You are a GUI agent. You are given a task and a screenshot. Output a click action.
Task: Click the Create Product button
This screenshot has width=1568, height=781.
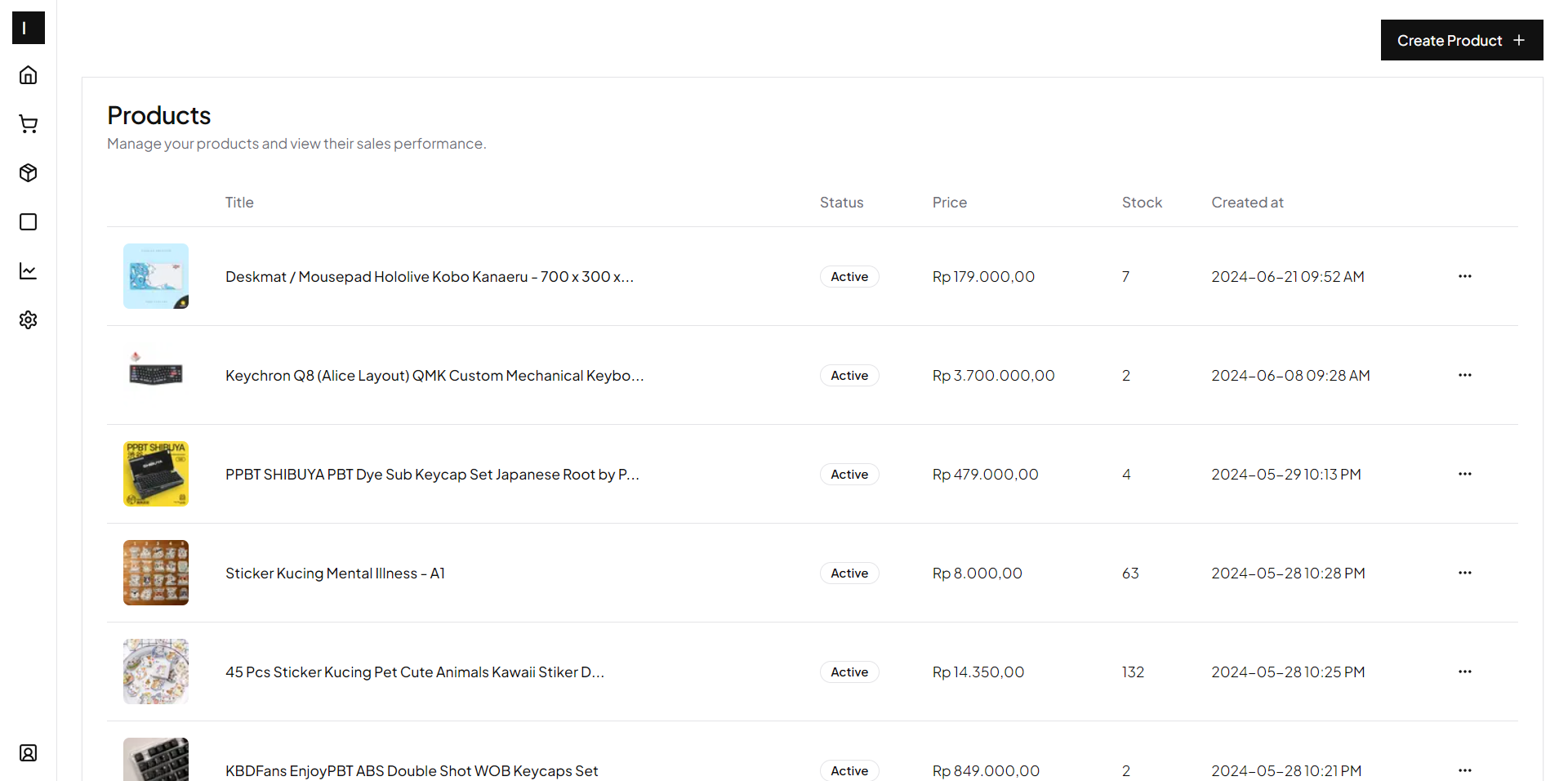point(1461,39)
